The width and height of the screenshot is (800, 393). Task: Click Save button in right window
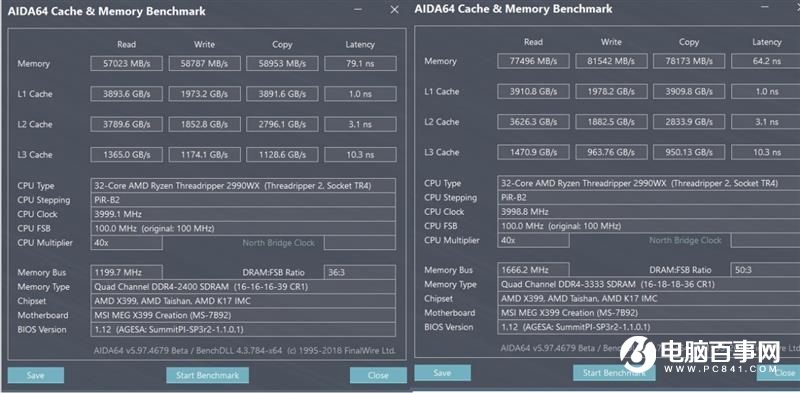[x=442, y=373]
